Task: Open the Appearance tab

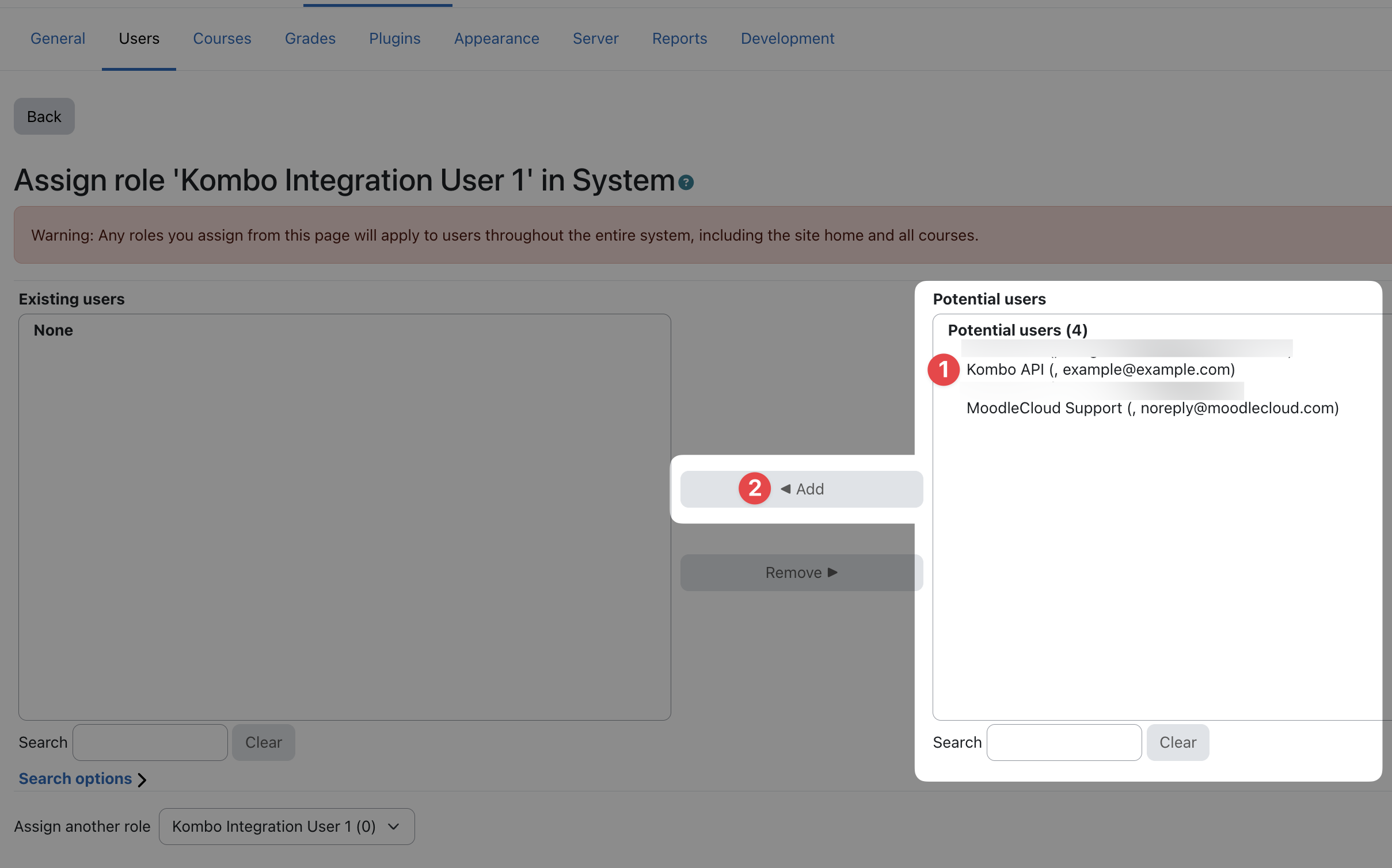Action: click(496, 39)
